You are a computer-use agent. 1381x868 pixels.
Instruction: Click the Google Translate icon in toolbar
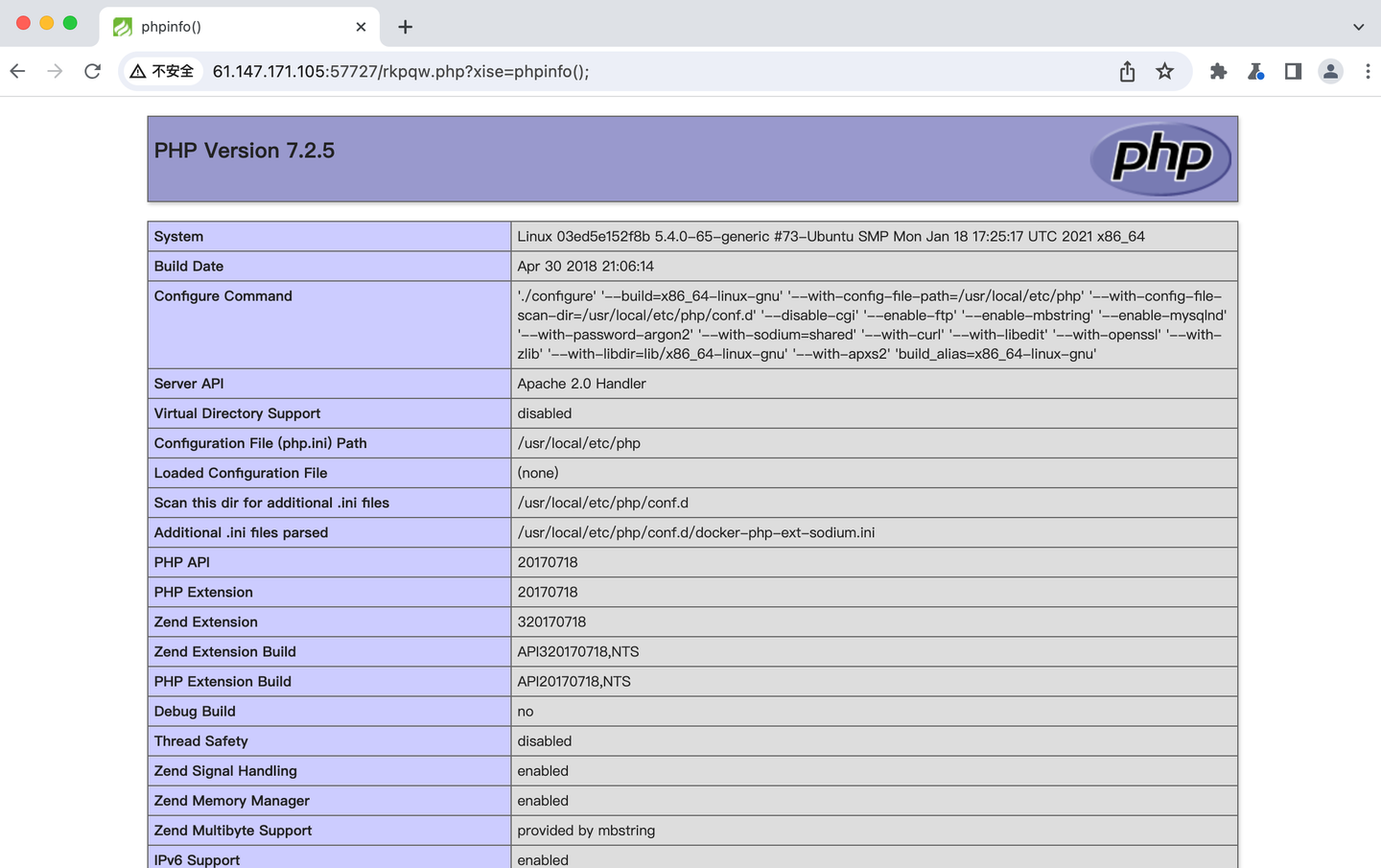coord(1255,70)
